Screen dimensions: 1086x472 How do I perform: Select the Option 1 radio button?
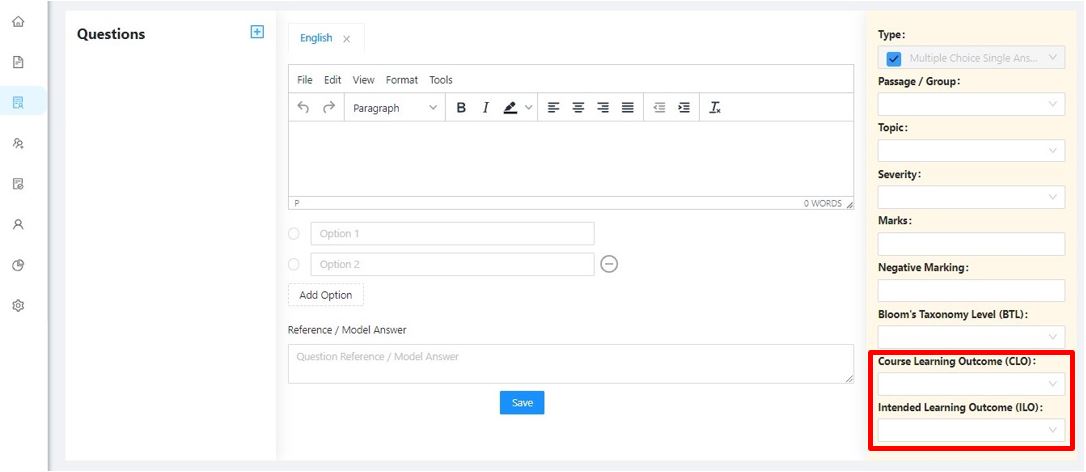(294, 234)
